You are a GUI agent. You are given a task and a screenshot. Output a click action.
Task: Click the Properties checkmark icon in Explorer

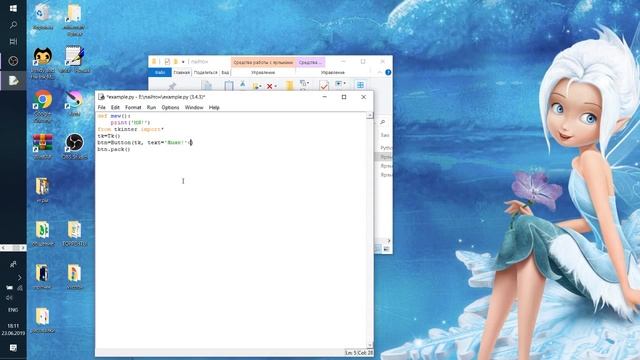[x=324, y=85]
